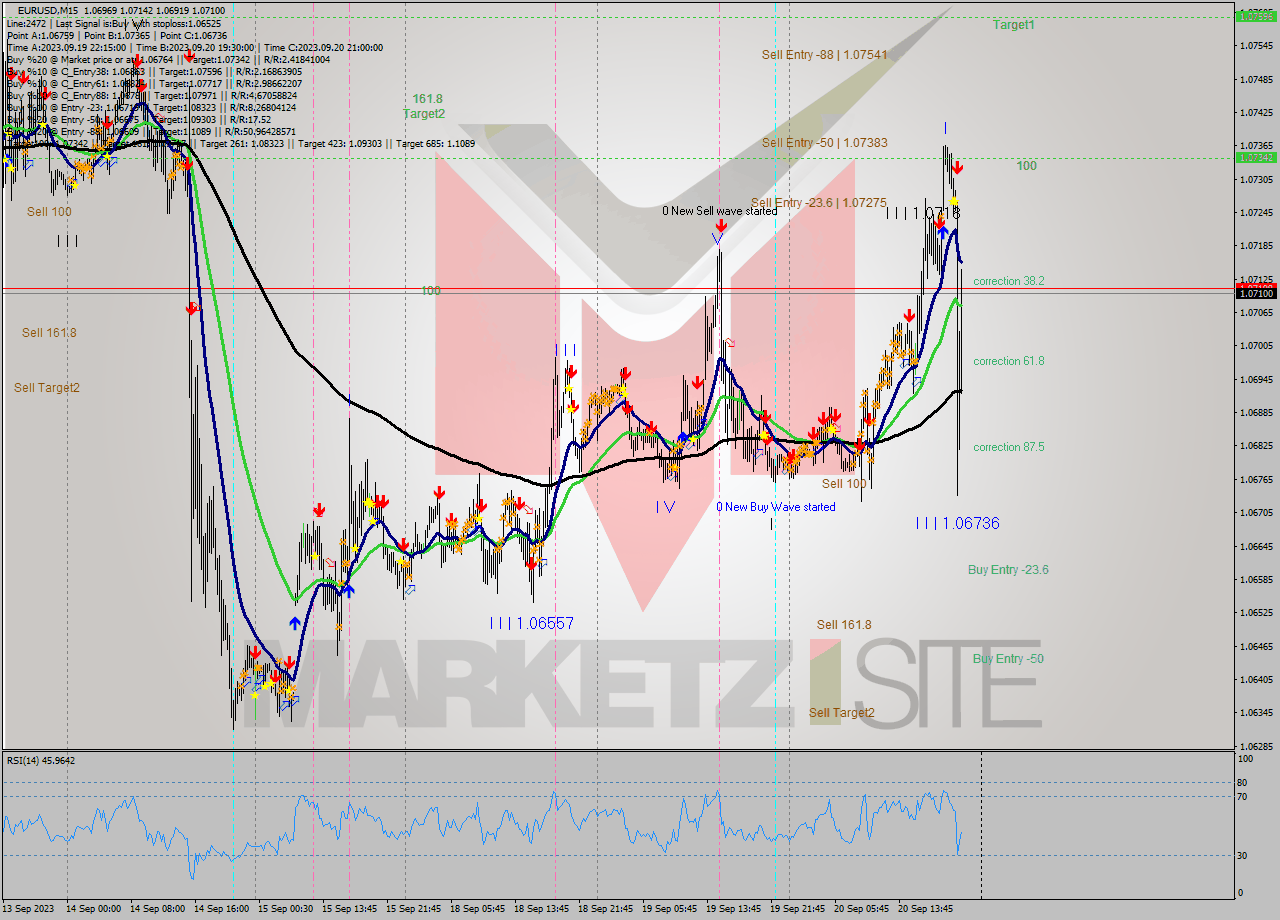1280x920 pixels.
Task: Click the green 161.8 label
Action: coord(427,99)
